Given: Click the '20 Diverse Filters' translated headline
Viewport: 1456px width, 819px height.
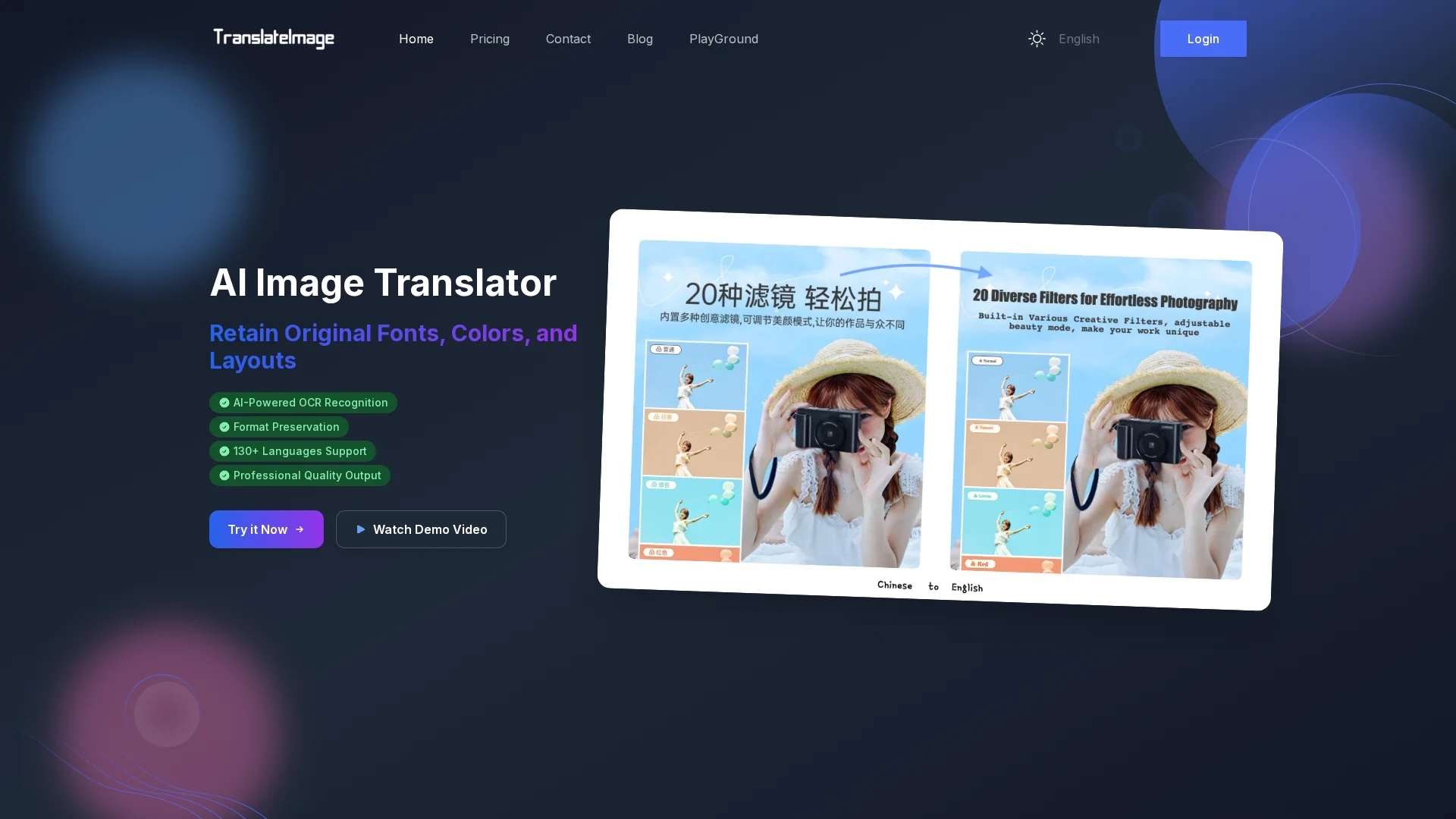Looking at the screenshot, I should pos(1105,300).
